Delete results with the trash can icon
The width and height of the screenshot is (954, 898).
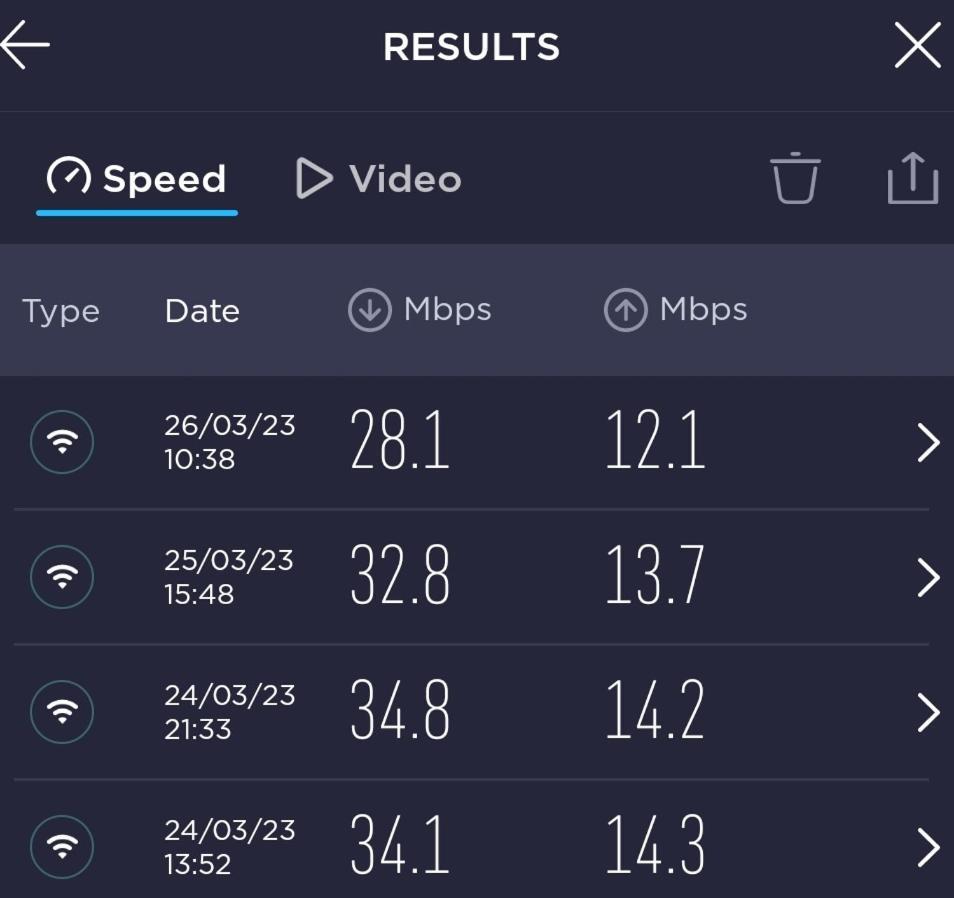795,177
